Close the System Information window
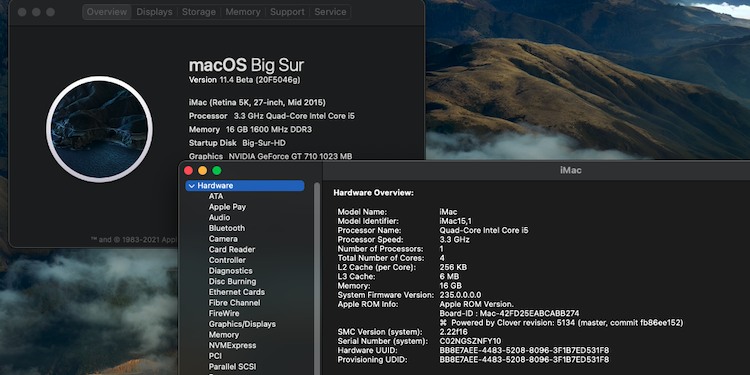 tap(188, 170)
